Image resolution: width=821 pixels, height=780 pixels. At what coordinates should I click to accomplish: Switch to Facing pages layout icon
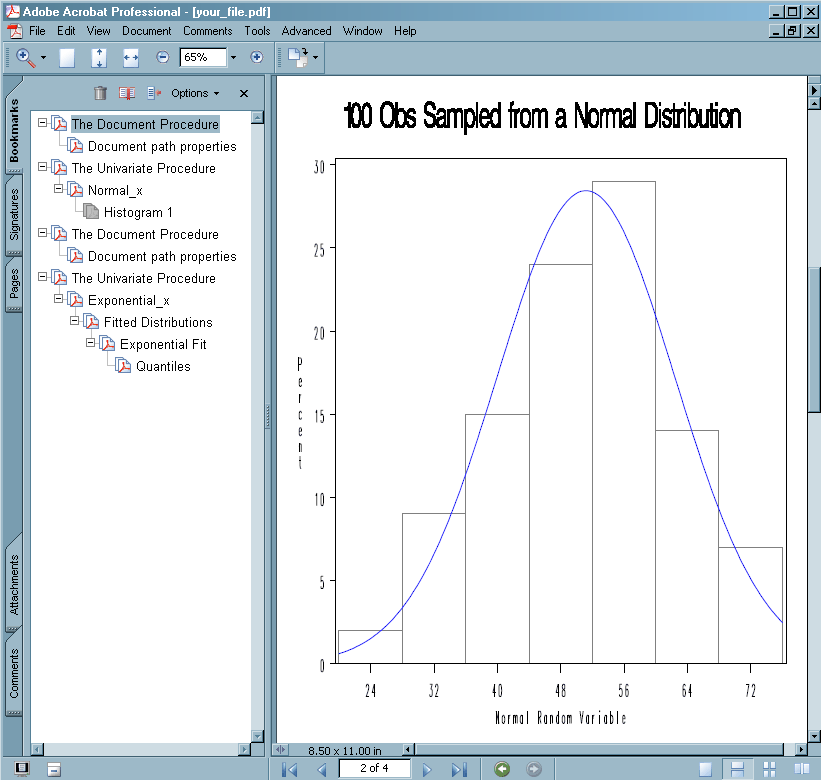click(x=802, y=769)
